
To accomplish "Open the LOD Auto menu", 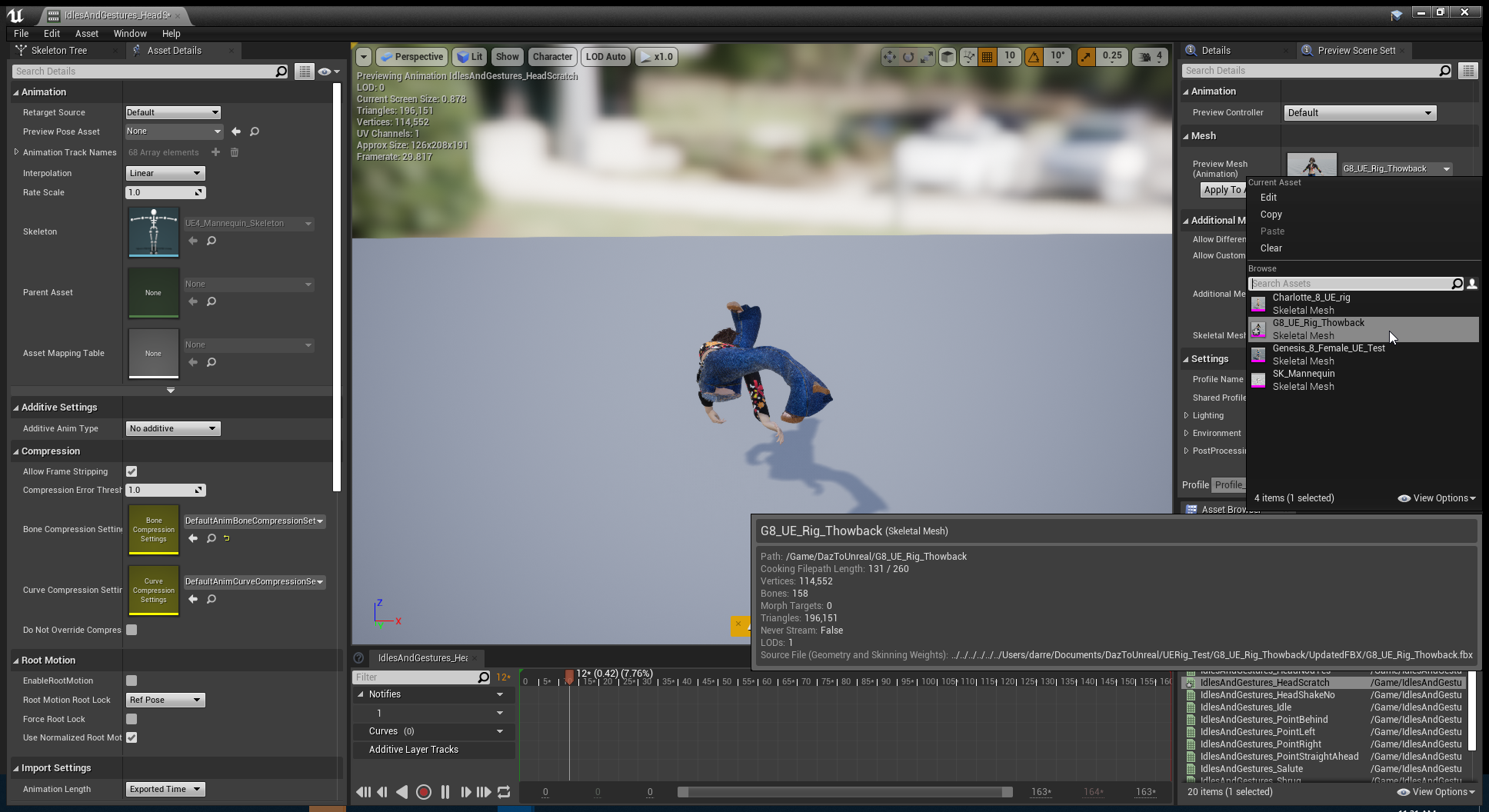I will click(605, 57).
